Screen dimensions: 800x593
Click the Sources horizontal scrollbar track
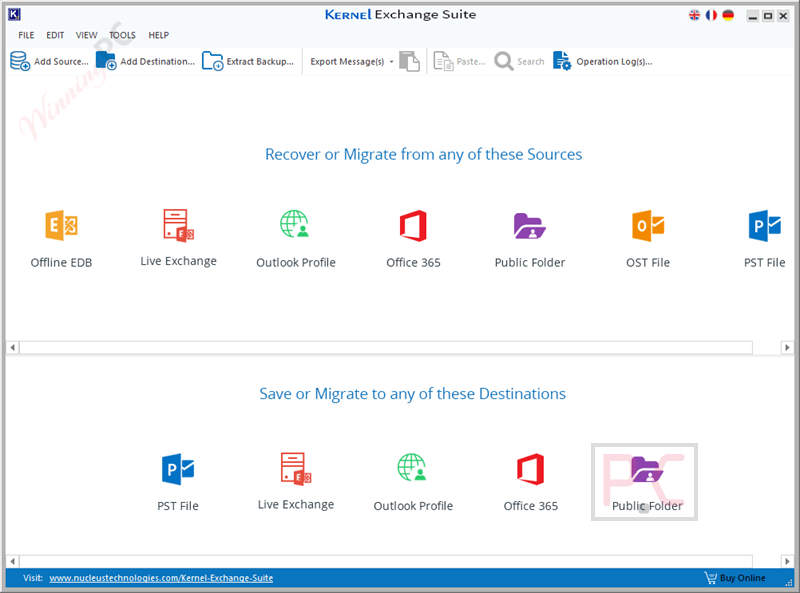pos(386,348)
